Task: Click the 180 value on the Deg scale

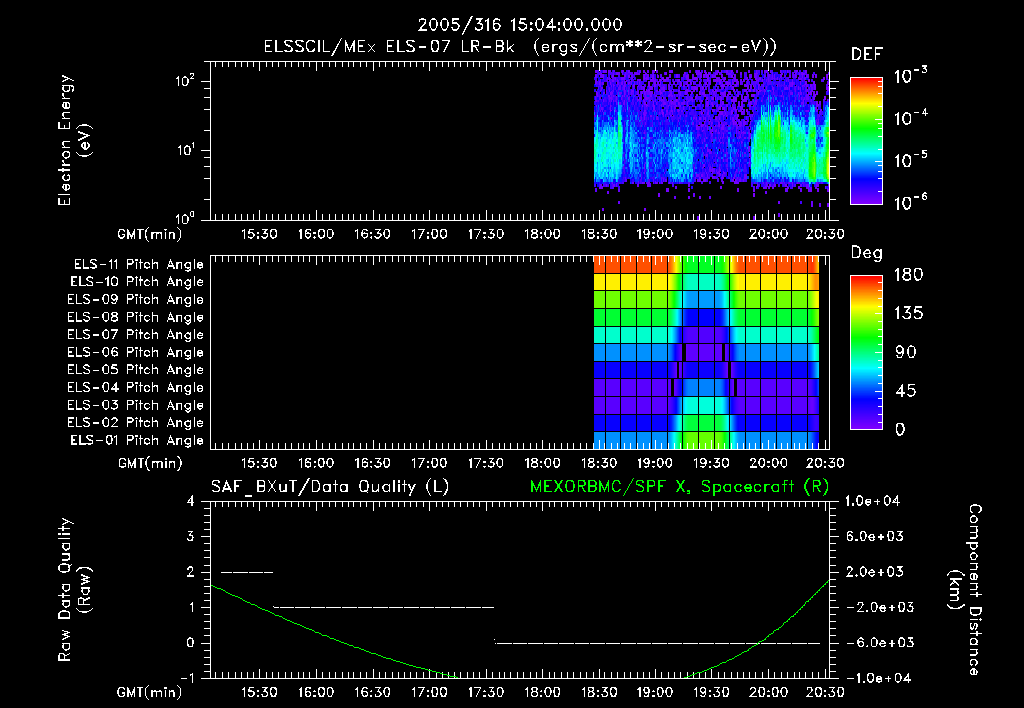Action: pos(908,274)
